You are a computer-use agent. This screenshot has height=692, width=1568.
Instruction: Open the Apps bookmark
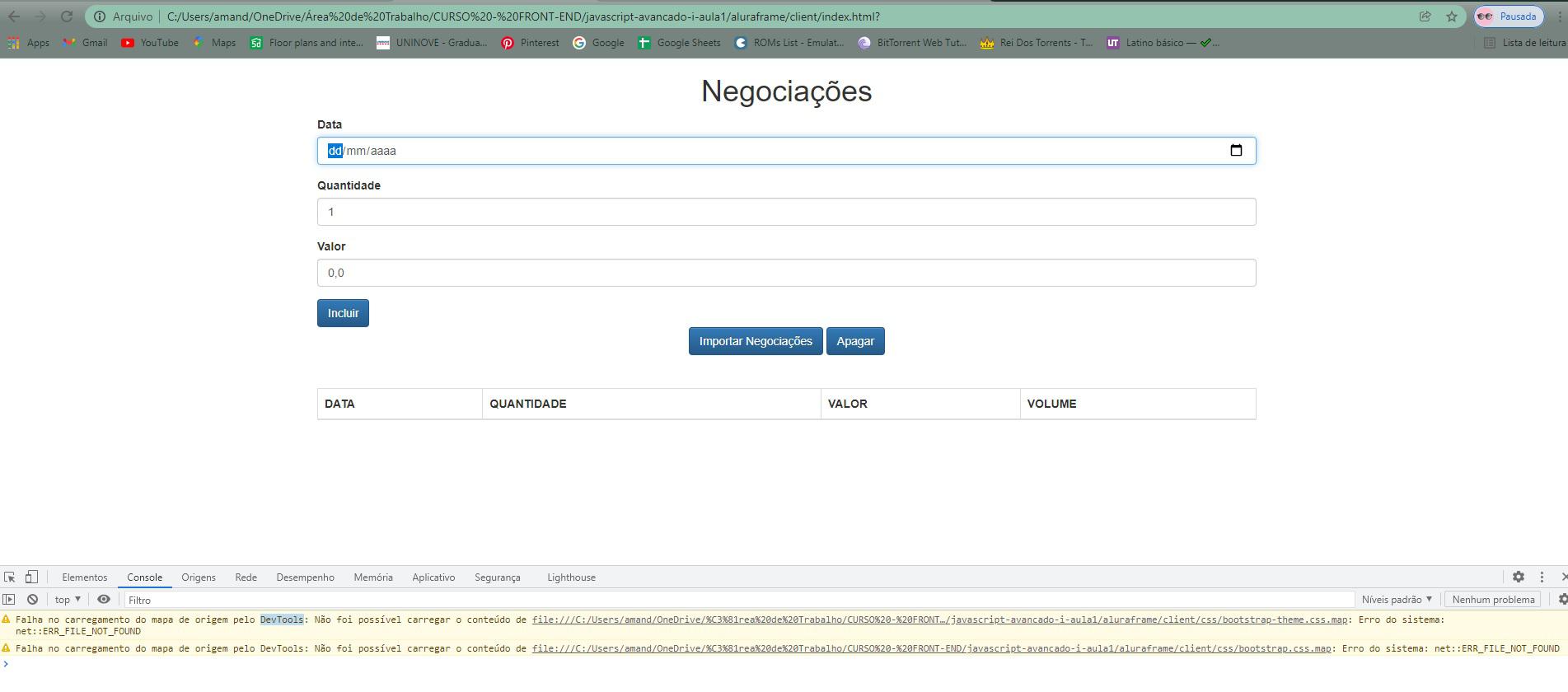point(28,43)
